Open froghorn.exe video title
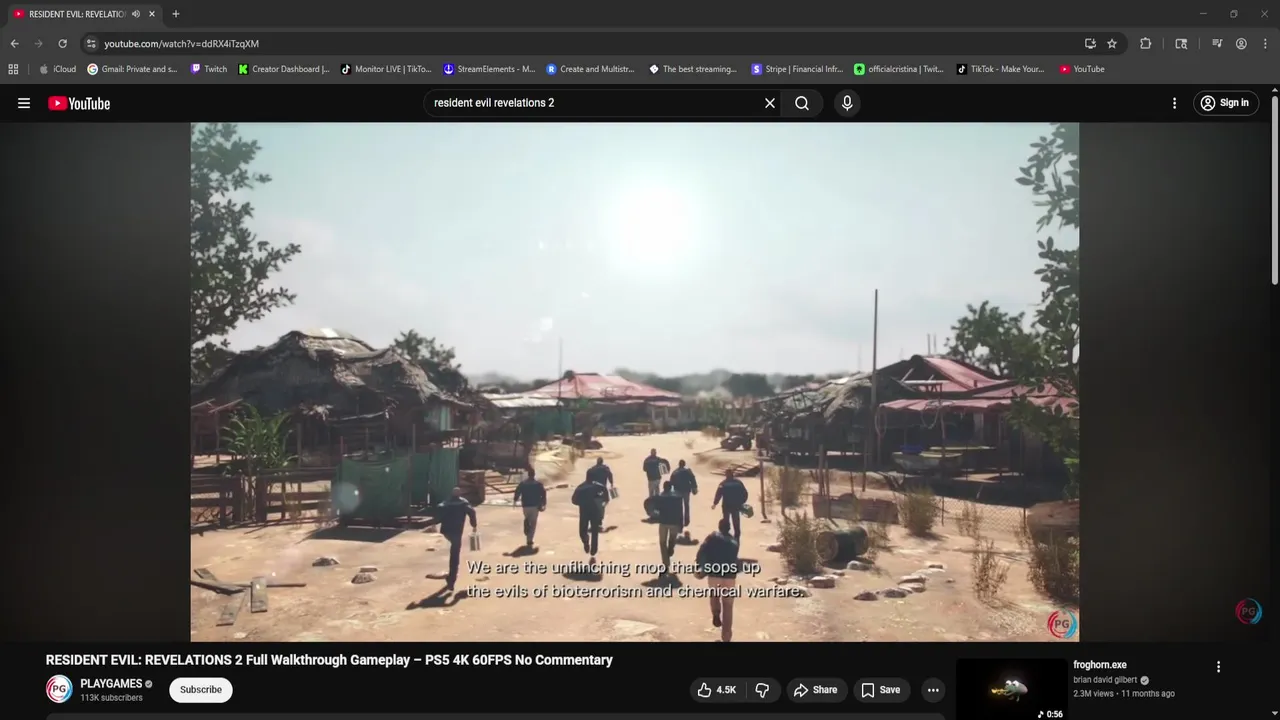The height and width of the screenshot is (720, 1280). (x=1100, y=665)
